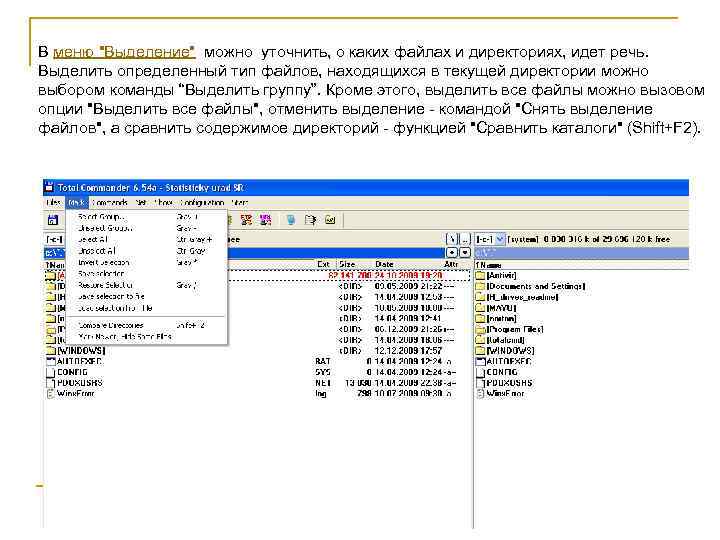Choose Save Selection from Mark menu

pos(146,274)
